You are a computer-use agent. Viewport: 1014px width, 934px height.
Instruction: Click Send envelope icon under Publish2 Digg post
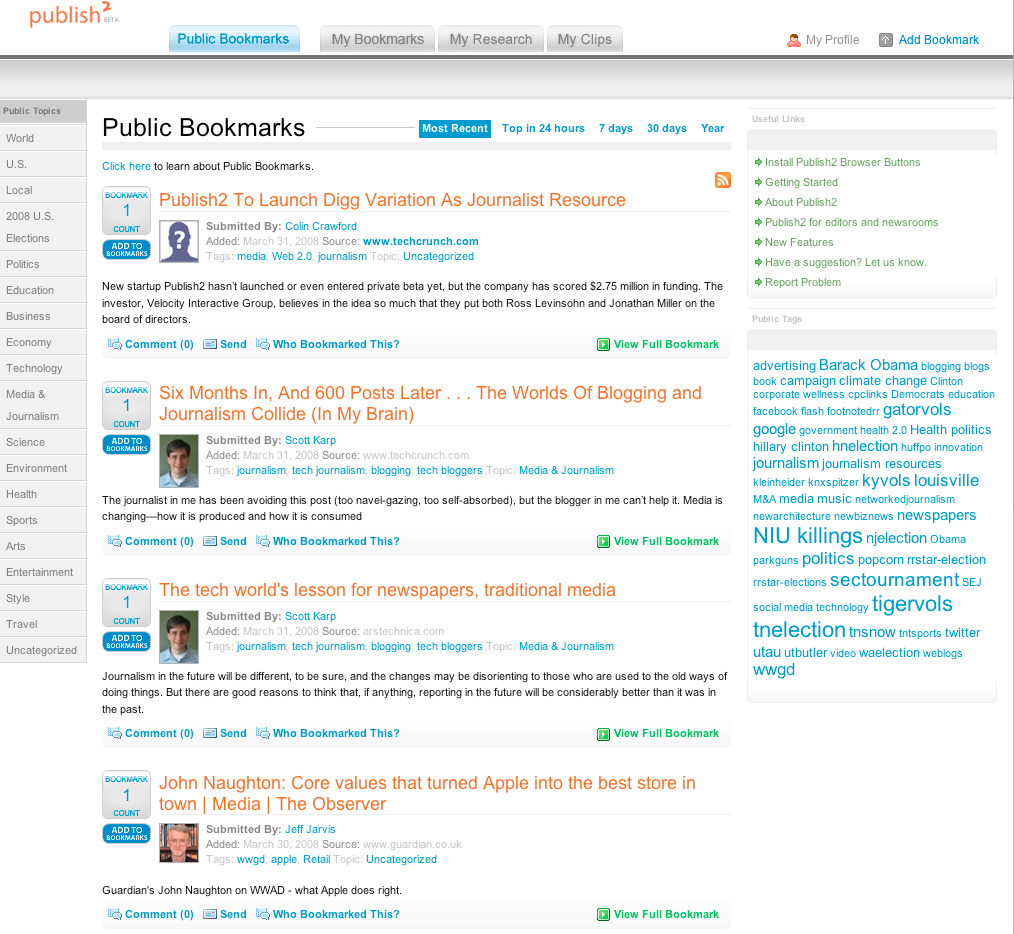pyautogui.click(x=210, y=344)
